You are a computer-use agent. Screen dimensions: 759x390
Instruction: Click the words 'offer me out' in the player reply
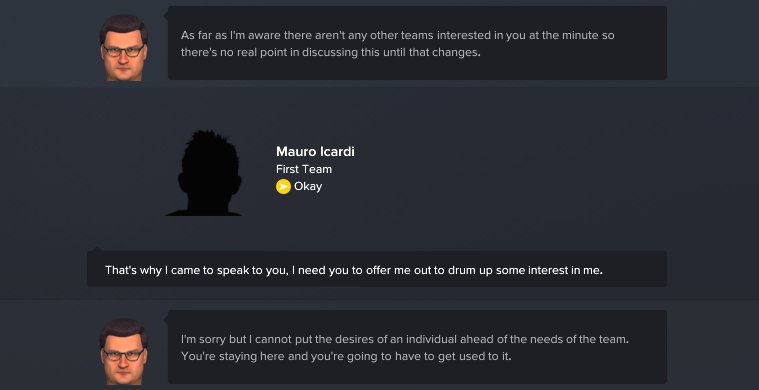click(x=394, y=270)
